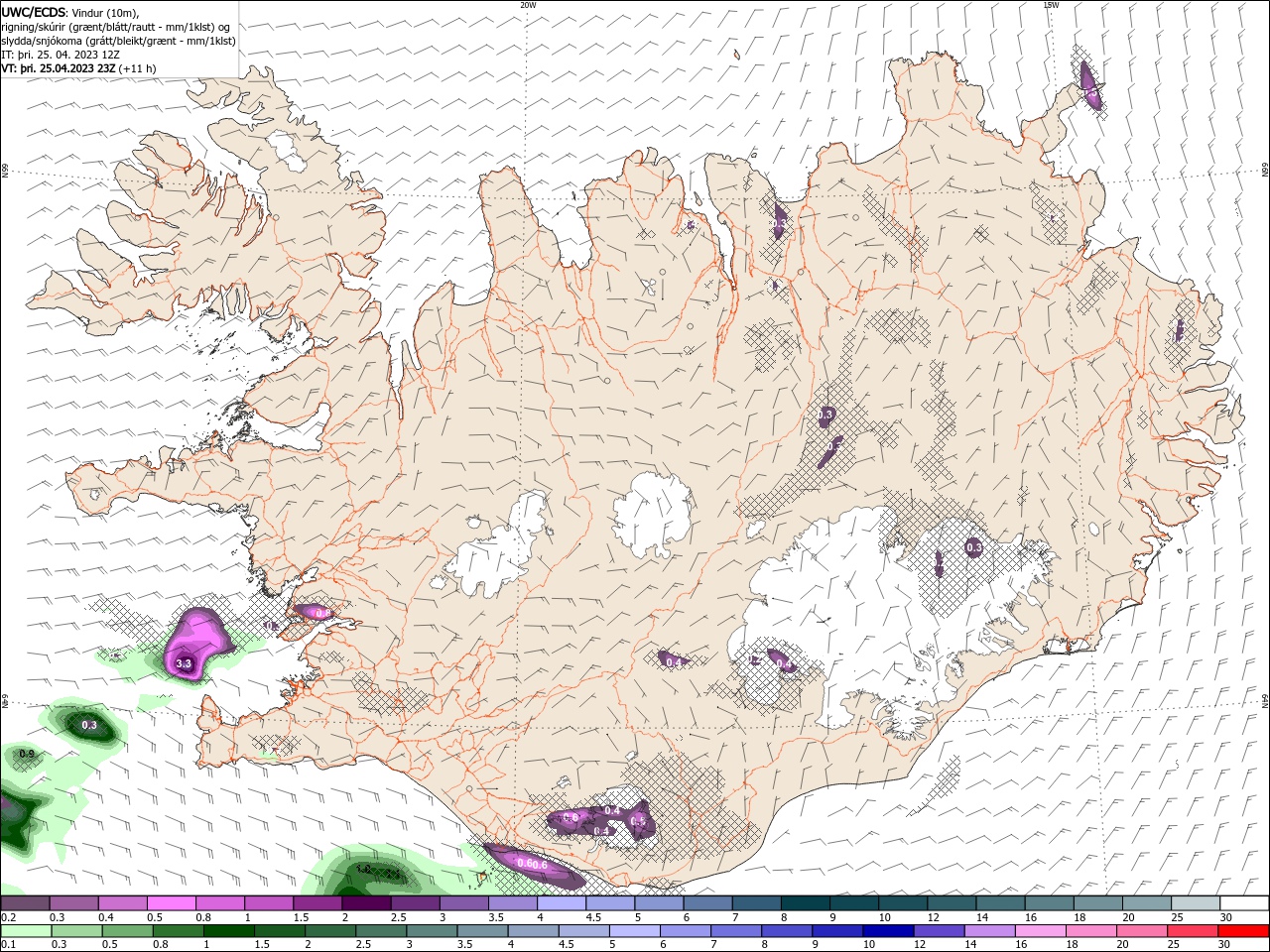Click the dark teal 9 mm snow swatch
This screenshot has width=1270, height=952.
tap(853, 903)
